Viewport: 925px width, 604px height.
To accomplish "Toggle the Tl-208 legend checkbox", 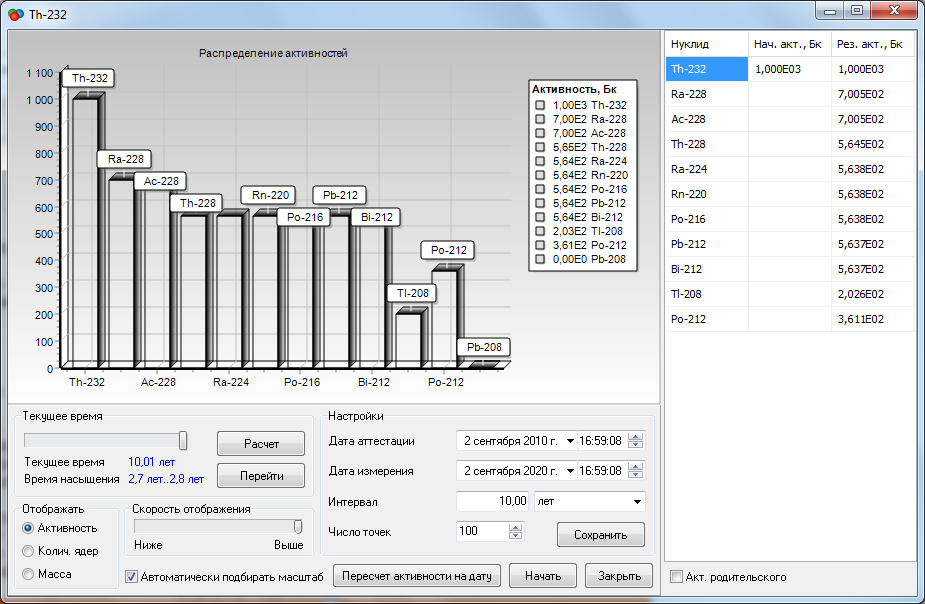I will click(x=540, y=231).
